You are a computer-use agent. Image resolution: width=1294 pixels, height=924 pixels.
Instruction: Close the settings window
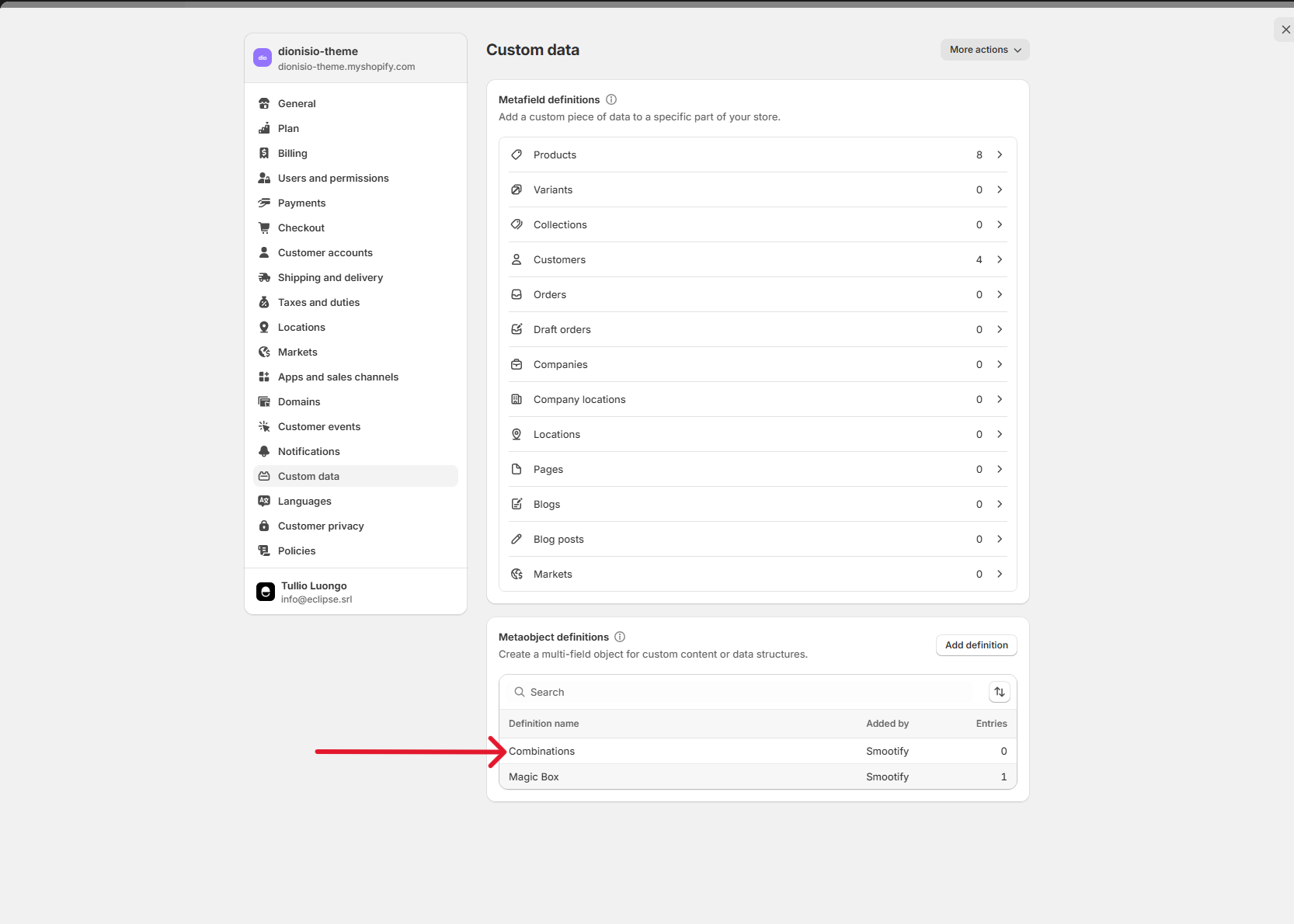click(x=1285, y=30)
